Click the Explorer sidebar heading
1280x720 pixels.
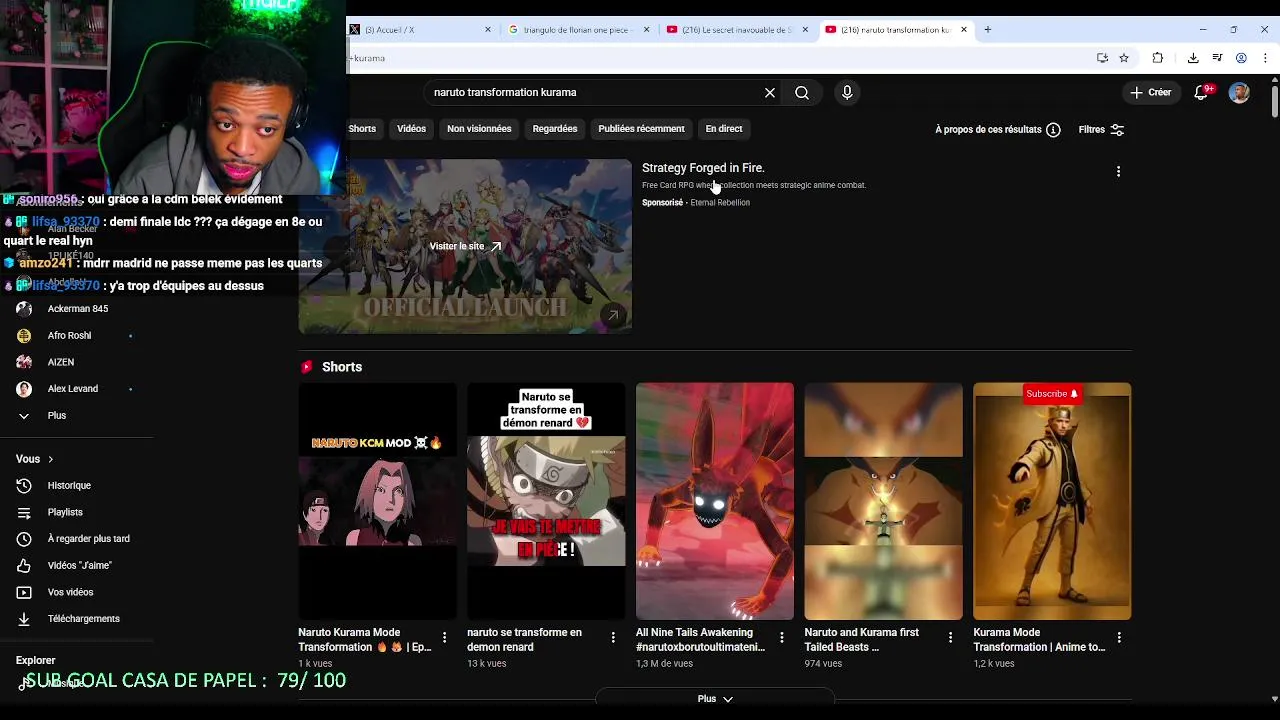[x=36, y=660]
